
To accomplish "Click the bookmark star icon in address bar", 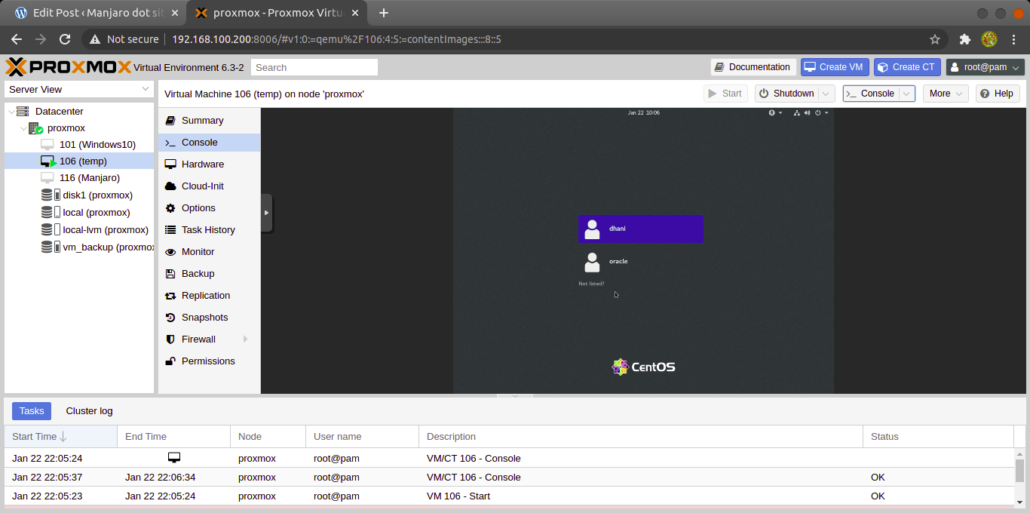I will click(x=935, y=39).
